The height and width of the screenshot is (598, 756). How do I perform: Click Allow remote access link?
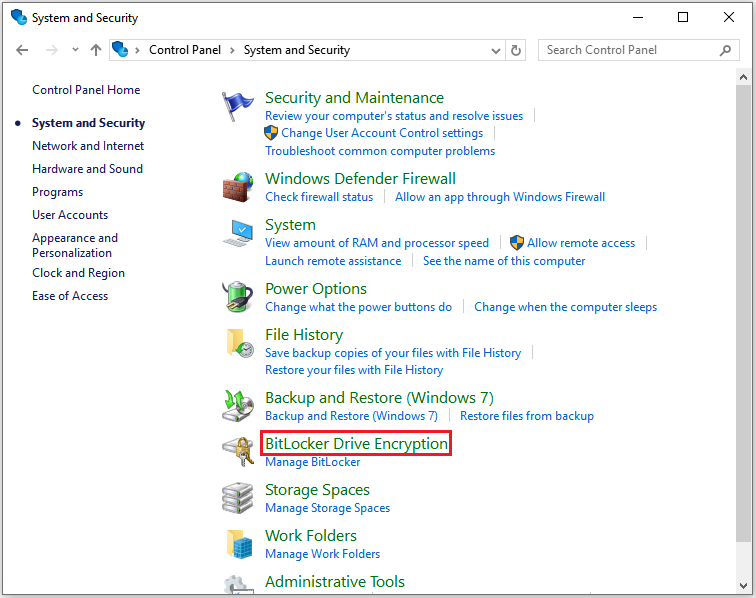click(x=581, y=243)
